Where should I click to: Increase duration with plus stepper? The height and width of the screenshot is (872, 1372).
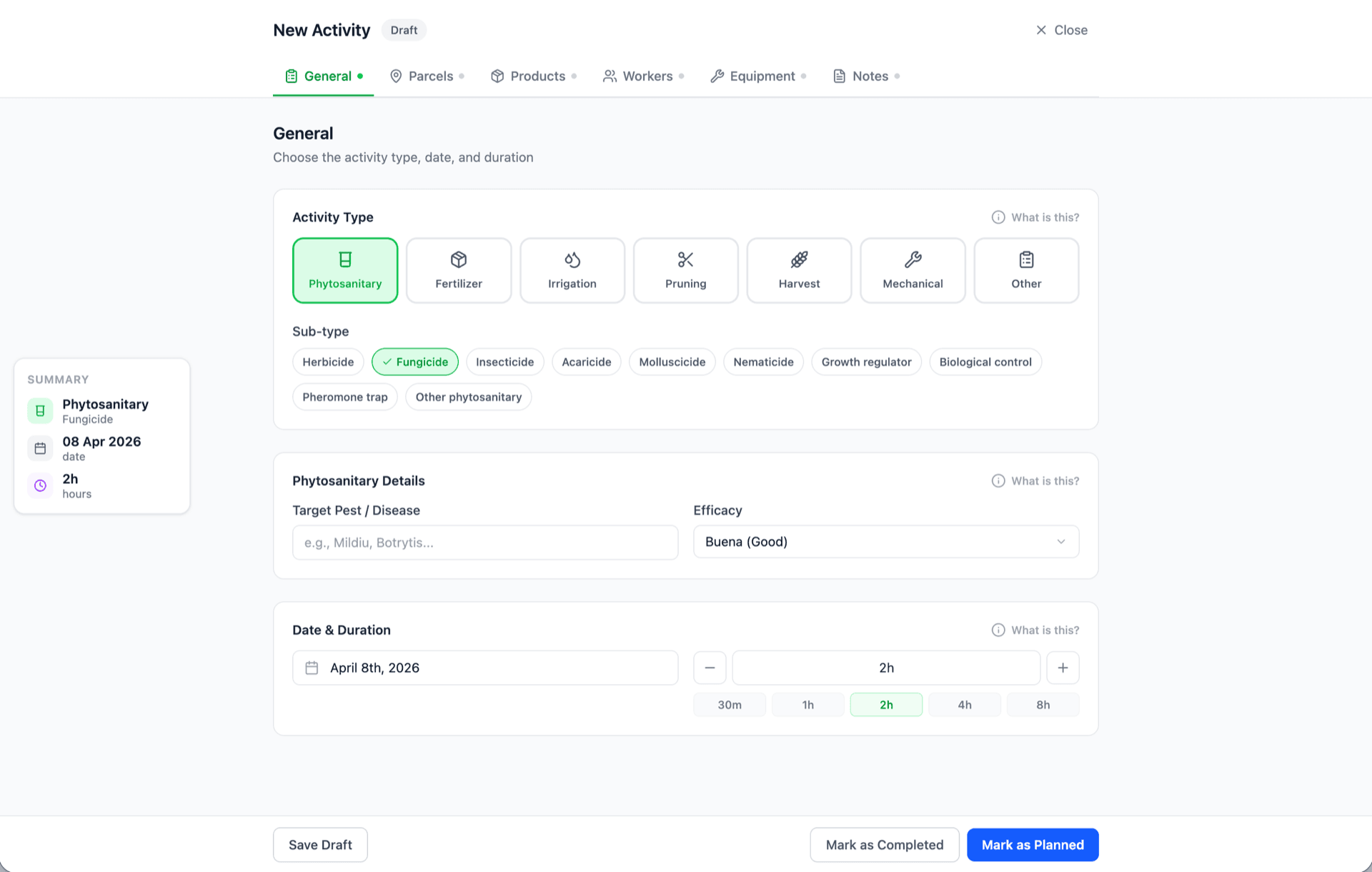pos(1063,668)
